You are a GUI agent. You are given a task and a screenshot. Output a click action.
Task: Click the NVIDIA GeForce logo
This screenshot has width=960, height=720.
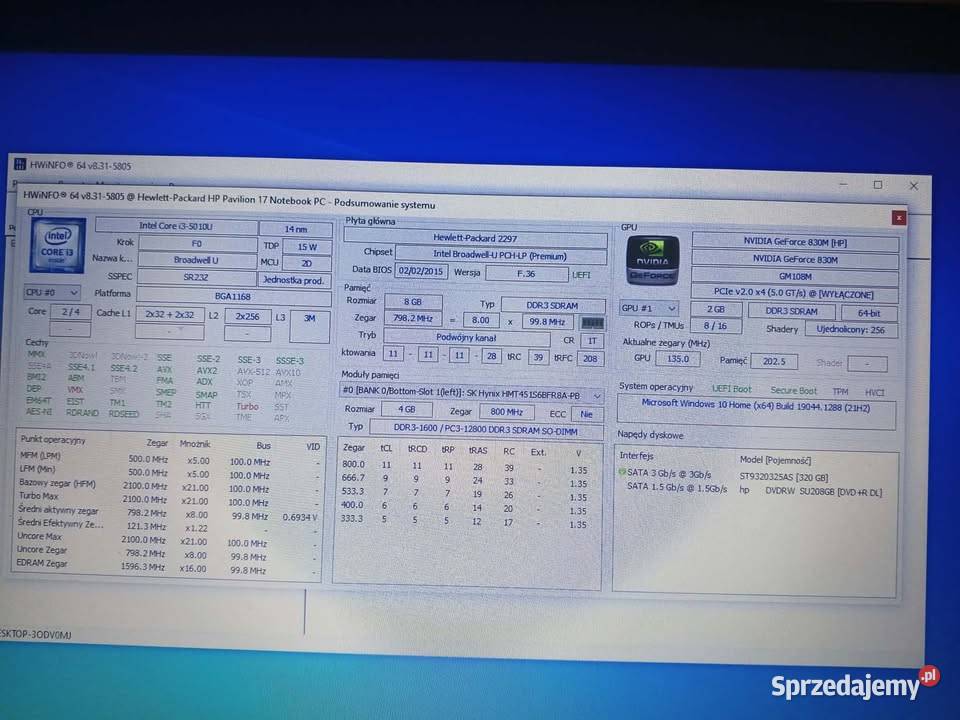tap(652, 261)
